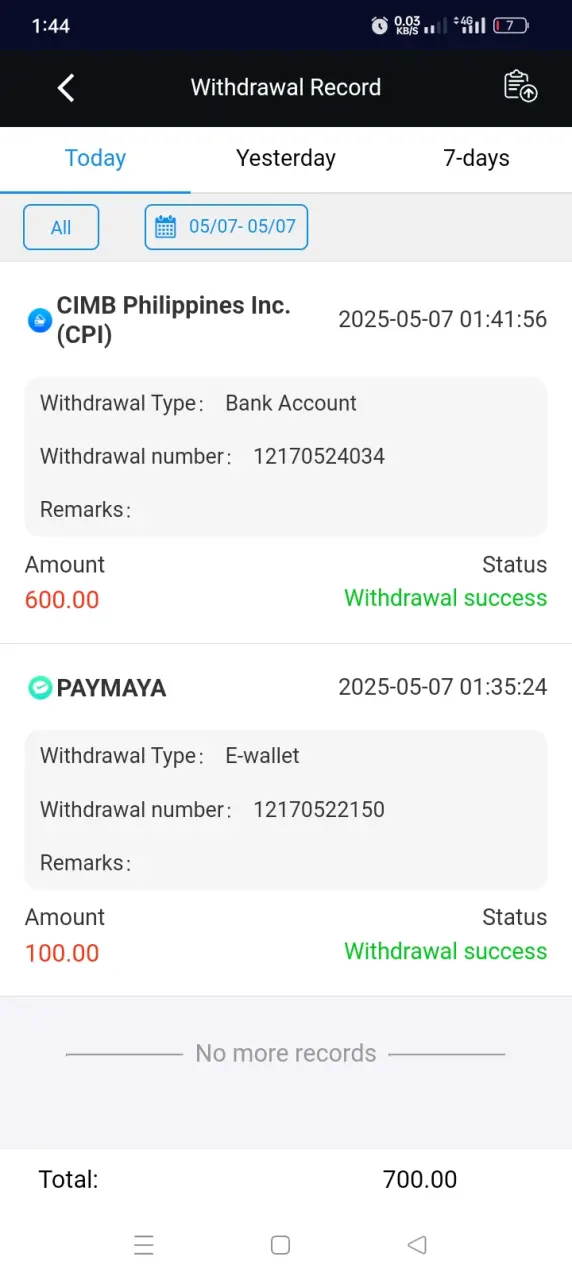
Task: Tap the CIMB Philippines Inc. (CPI) record title
Action: pos(173,320)
